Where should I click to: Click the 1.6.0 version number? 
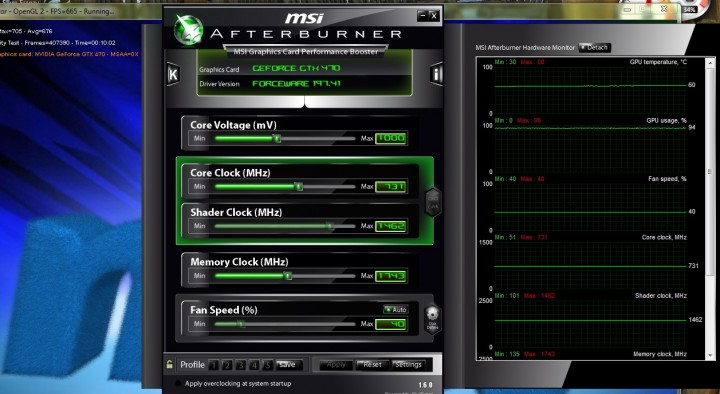click(425, 385)
